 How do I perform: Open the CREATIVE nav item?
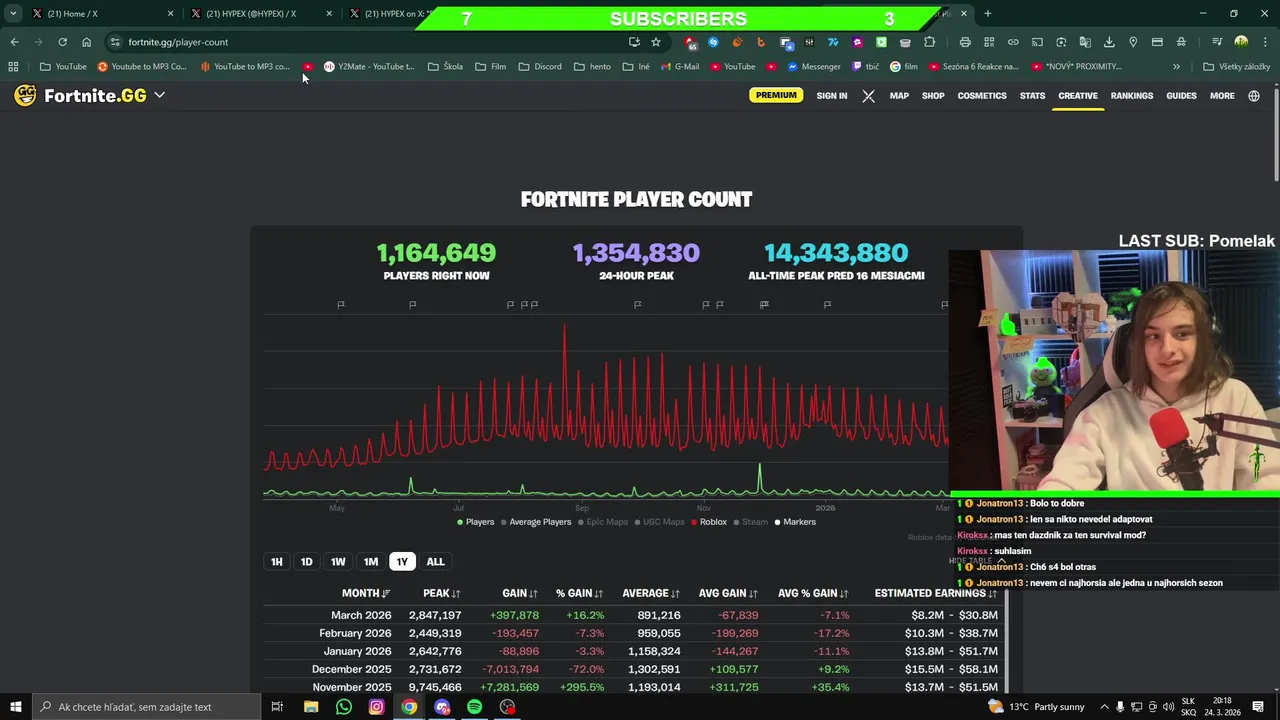[1078, 96]
